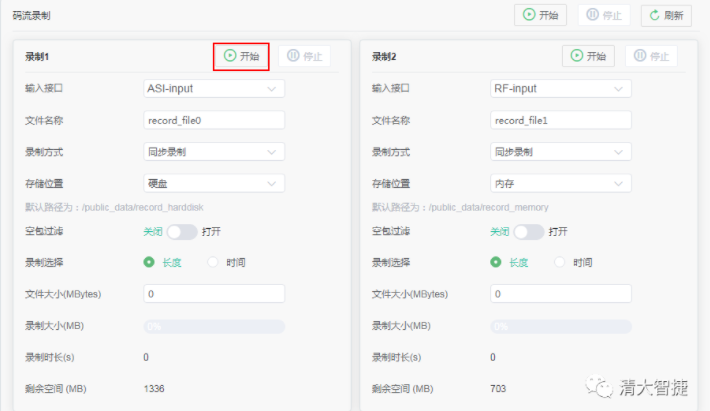Select 时间 radio option in 录制1
Image resolution: width=710 pixels, height=411 pixels.
pos(213,262)
